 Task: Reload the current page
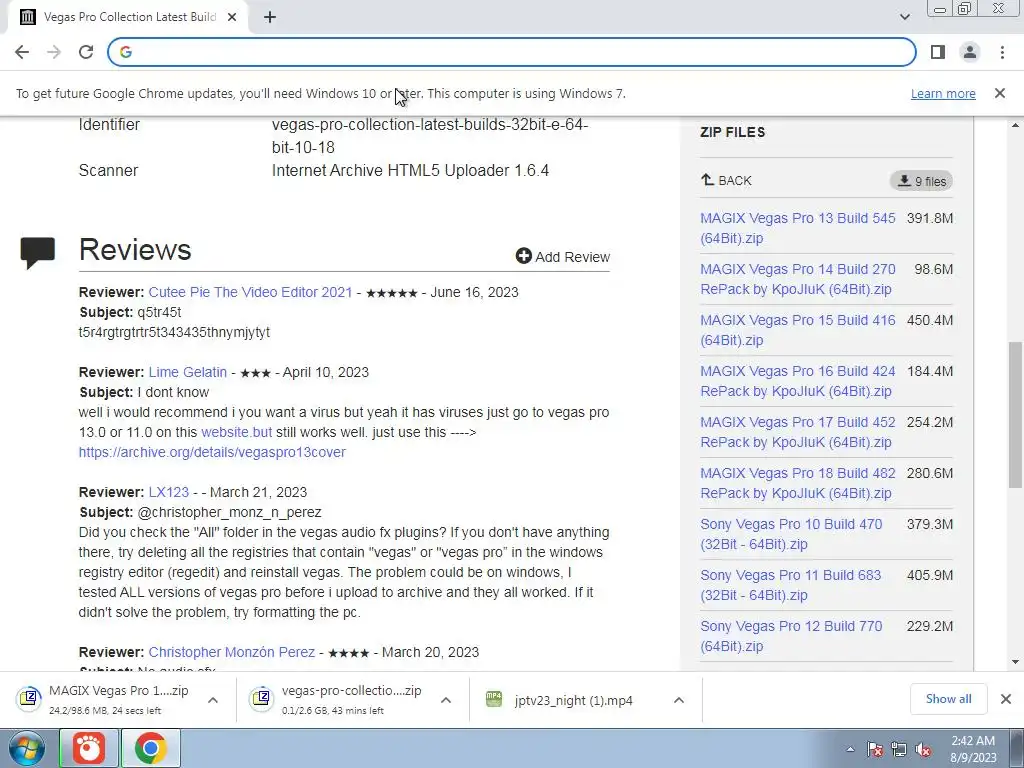[x=86, y=52]
